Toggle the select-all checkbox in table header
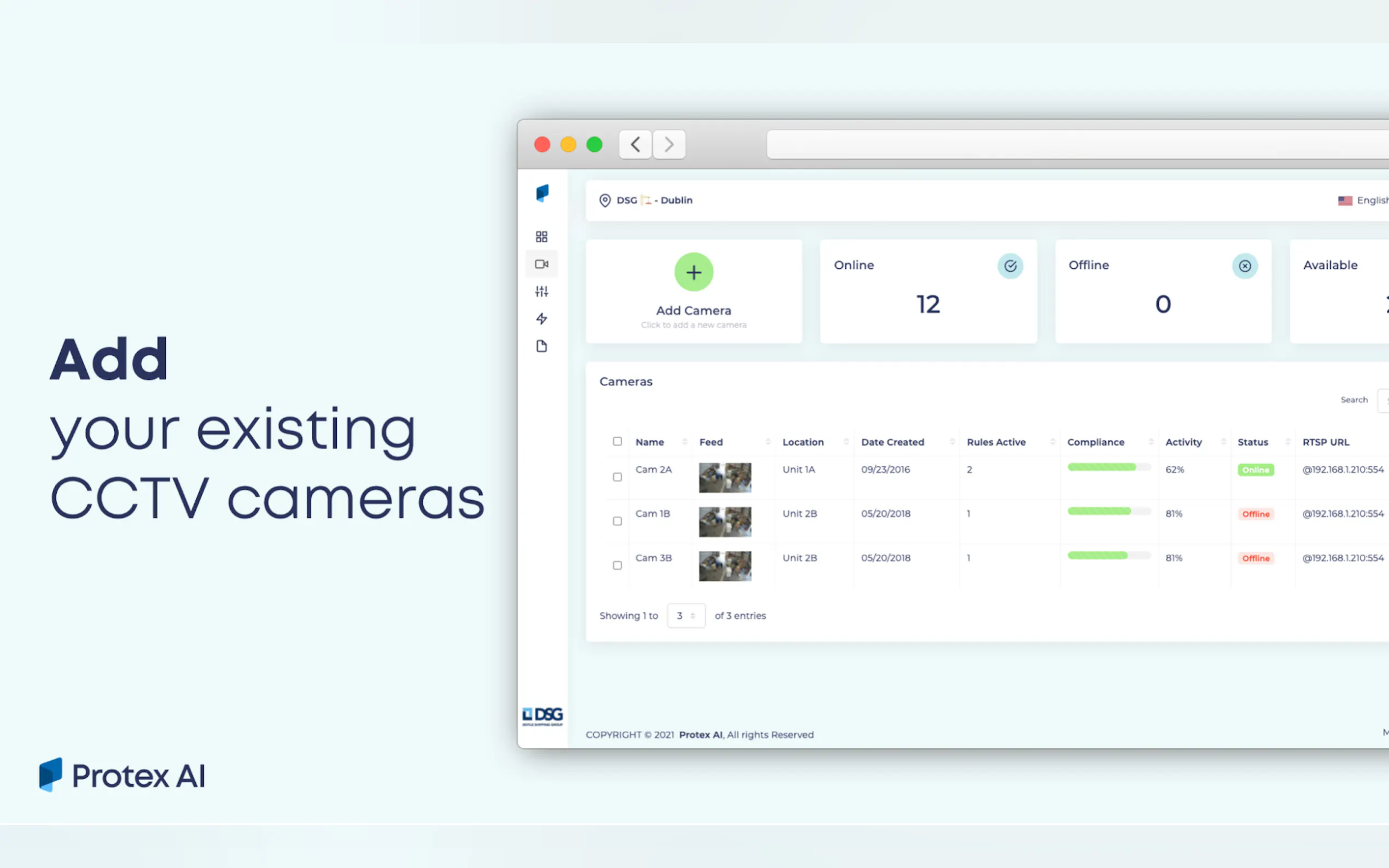 pos(617,442)
